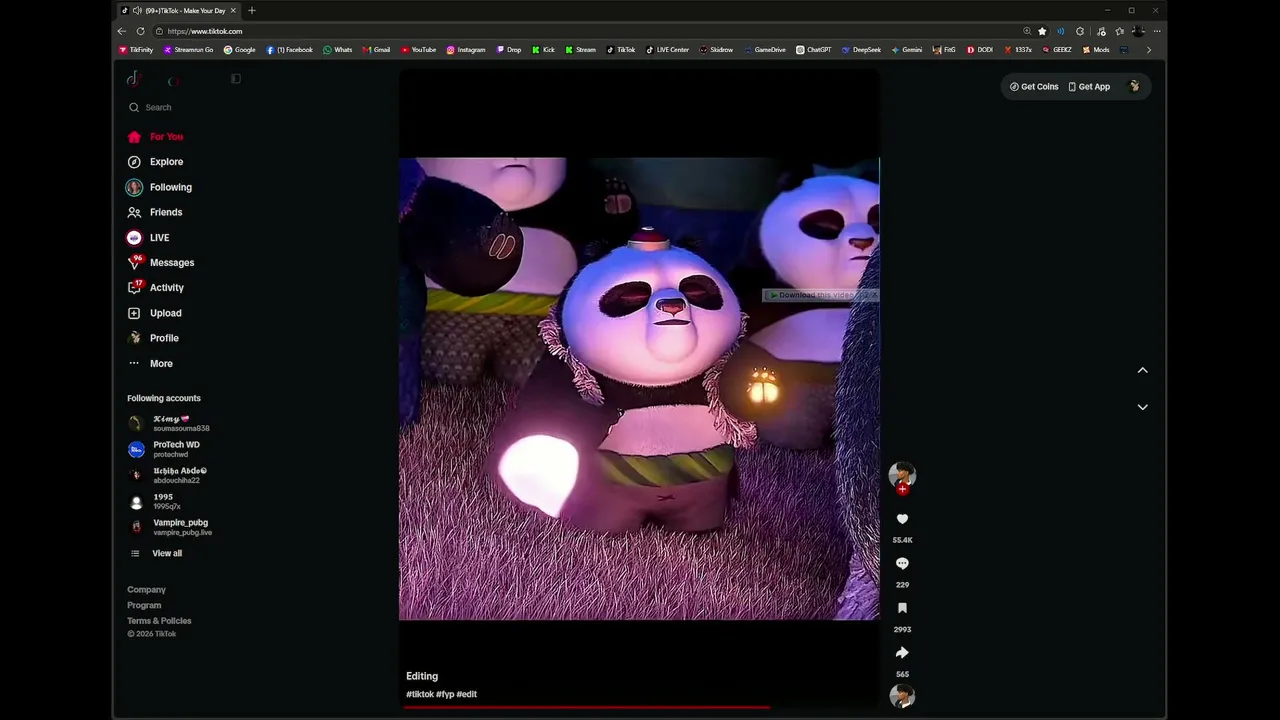
Task: Open the YouTube bookmark
Action: point(418,50)
